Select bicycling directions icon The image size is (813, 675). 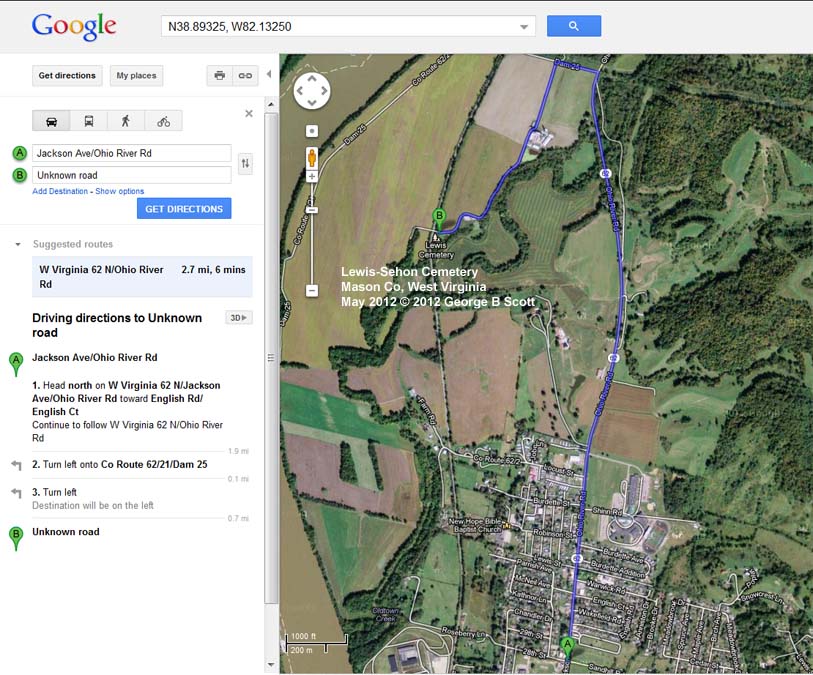[x=163, y=121]
